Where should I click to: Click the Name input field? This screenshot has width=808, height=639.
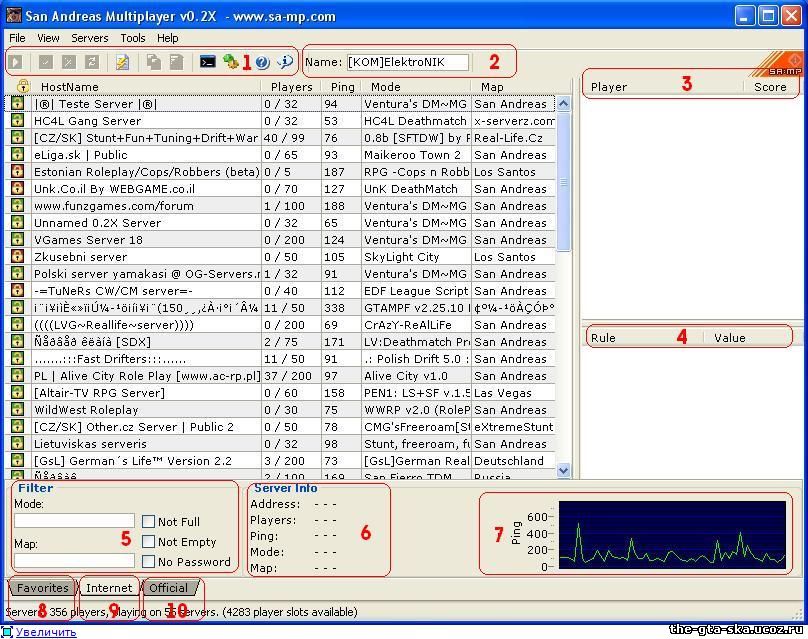[x=408, y=62]
